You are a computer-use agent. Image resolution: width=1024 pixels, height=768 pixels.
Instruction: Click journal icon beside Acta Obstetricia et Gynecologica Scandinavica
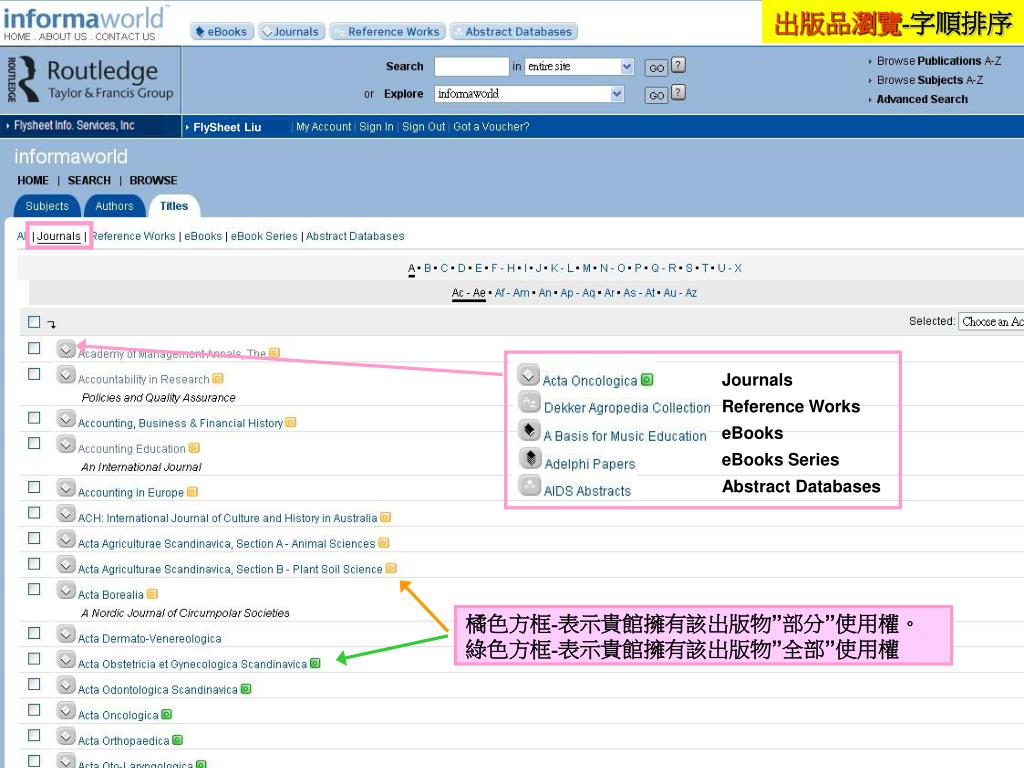coord(66,659)
